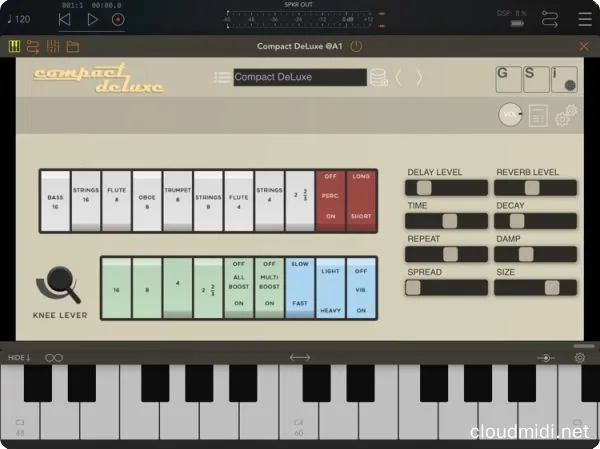The width and height of the screenshot is (600, 449).
Task: Toggle the Flute 8 tab
Action: coord(116,201)
